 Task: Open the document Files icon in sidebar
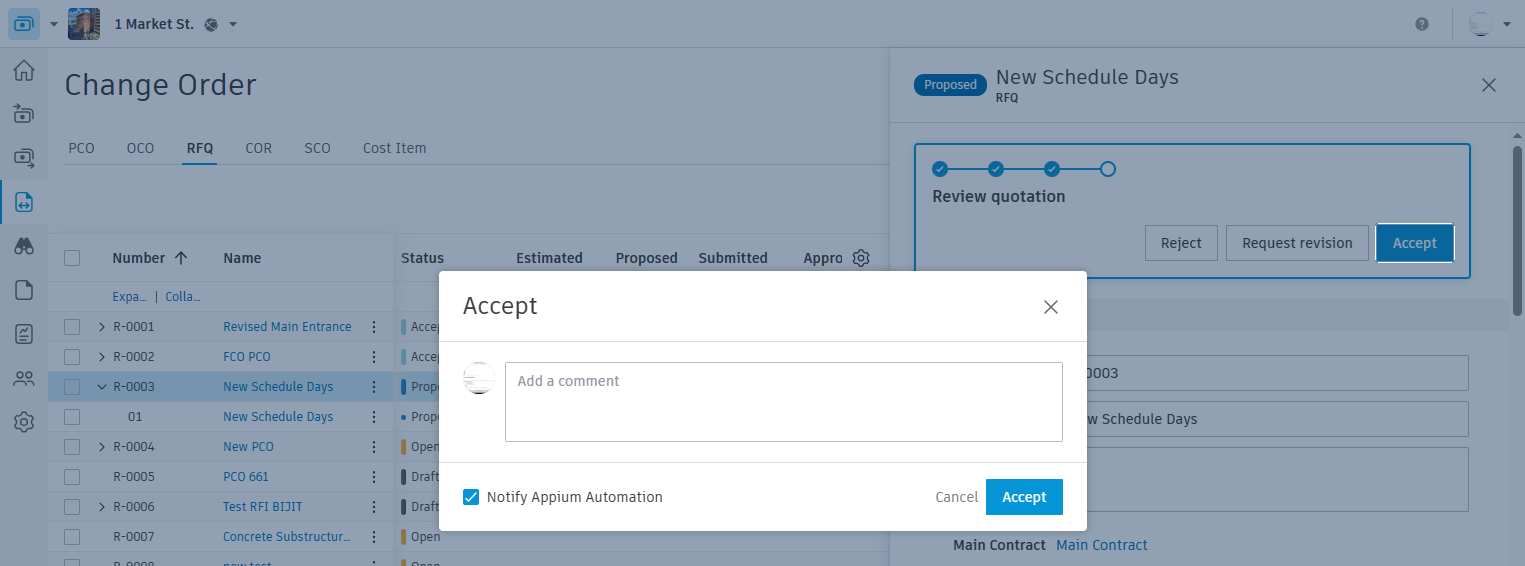tap(23, 290)
